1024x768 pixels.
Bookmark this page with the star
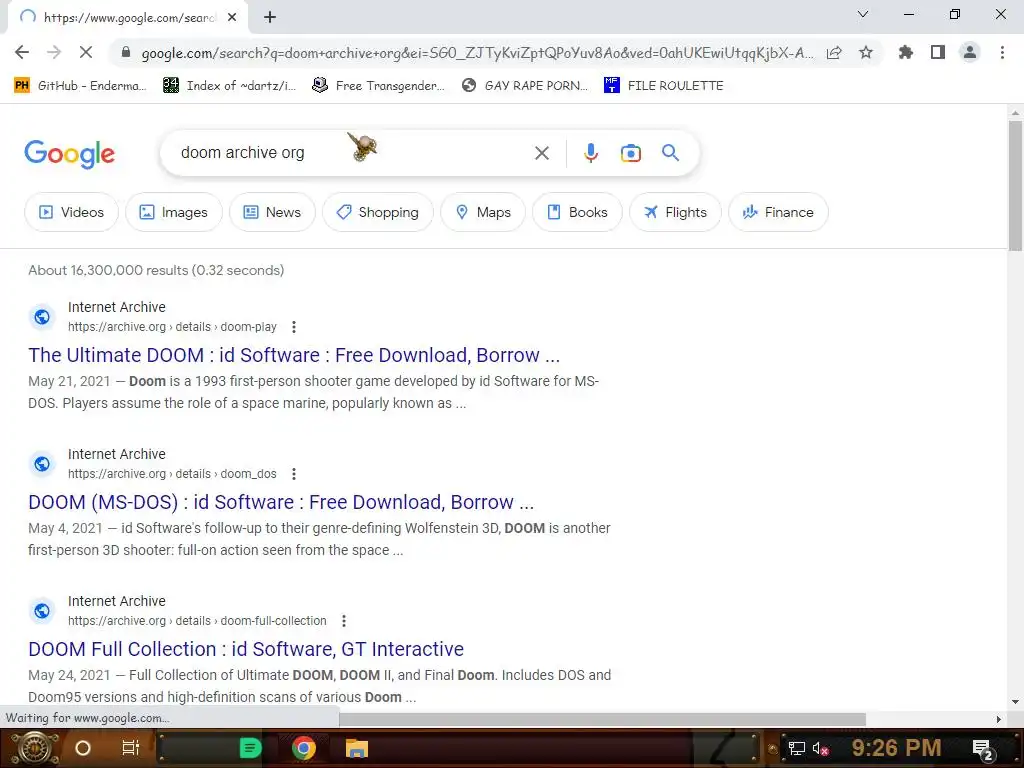click(866, 53)
